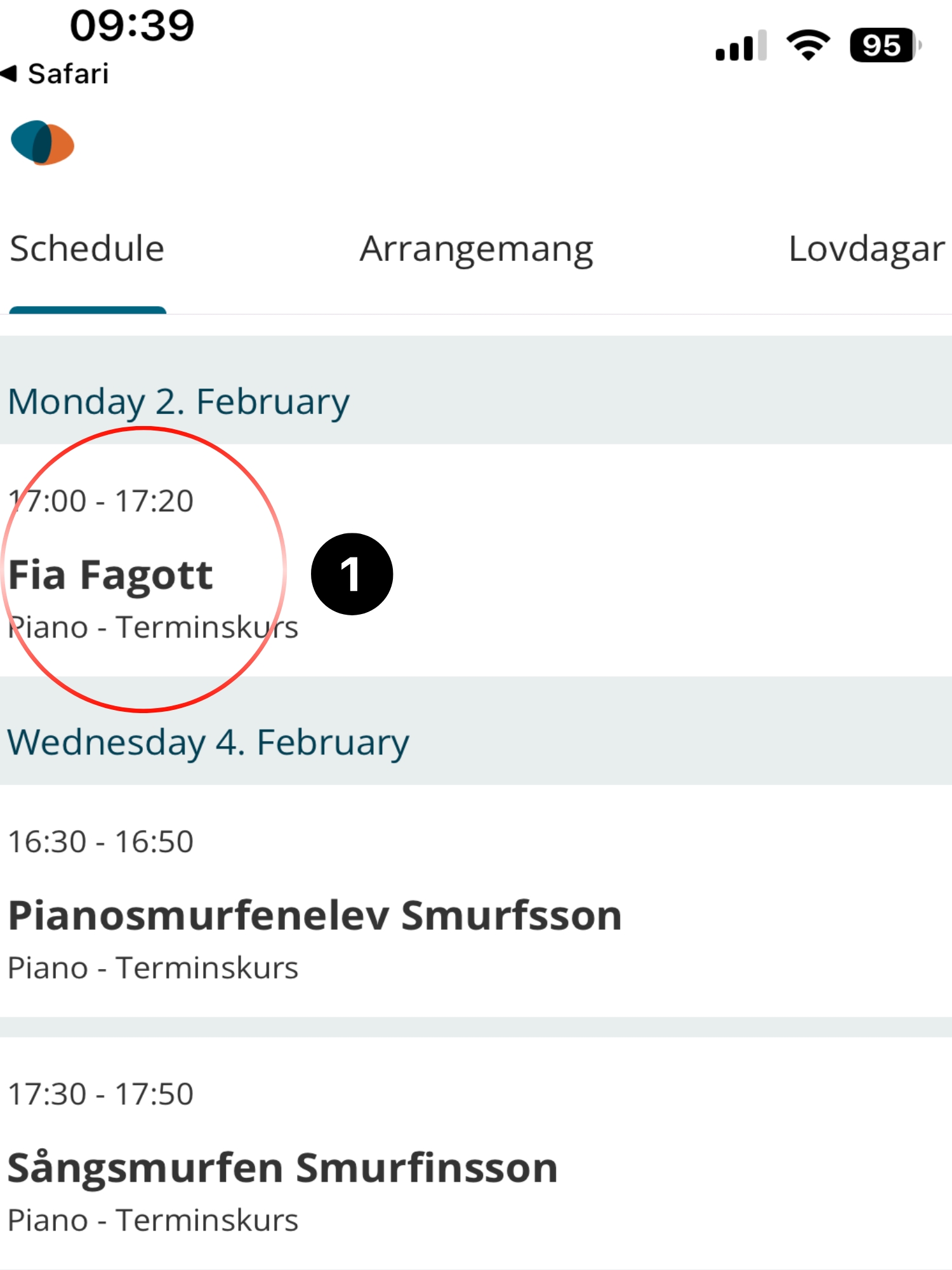Open the Fia Fagott lesson
Viewport: 952px width, 1270px height.
click(110, 575)
